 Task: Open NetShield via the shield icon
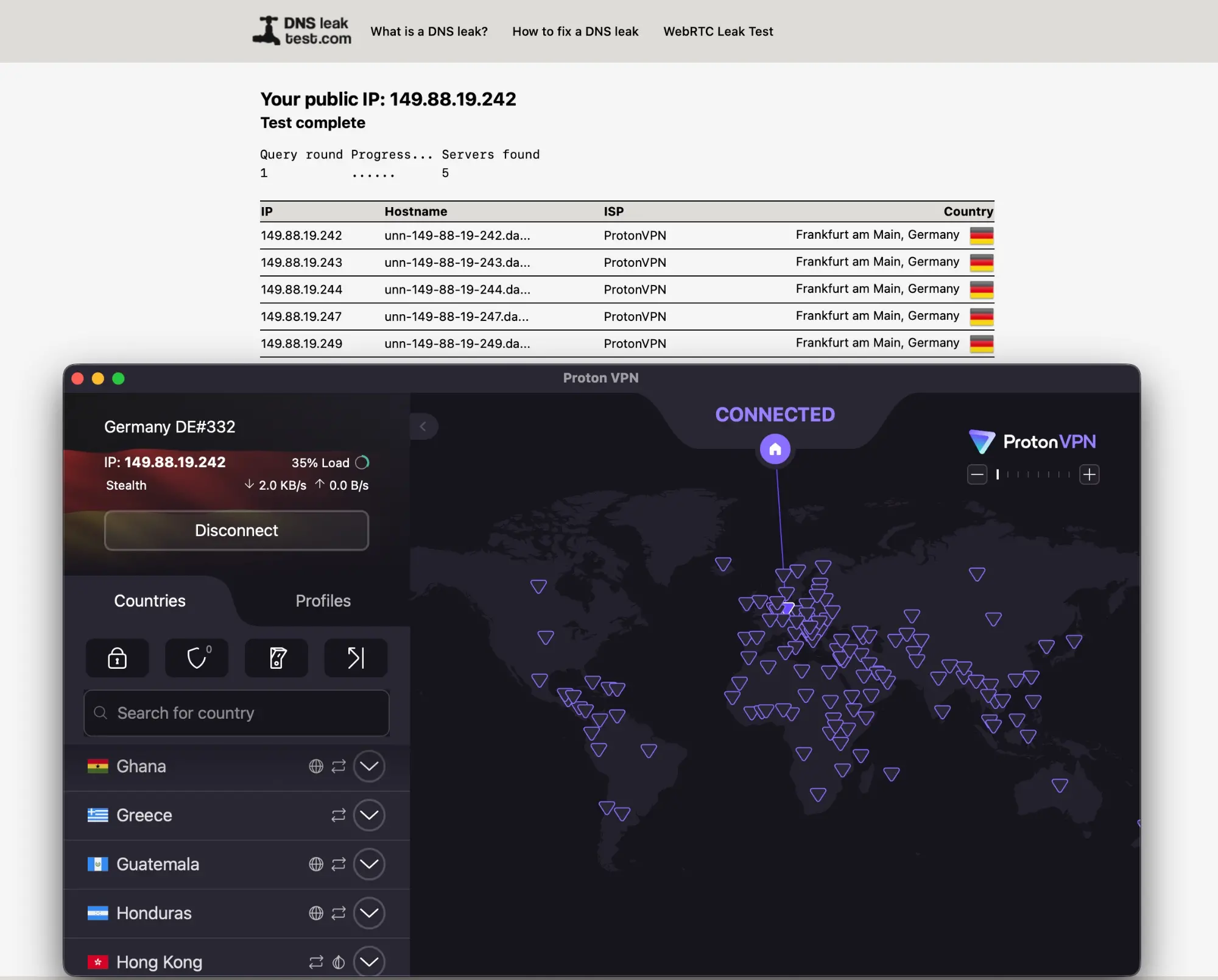(x=196, y=658)
